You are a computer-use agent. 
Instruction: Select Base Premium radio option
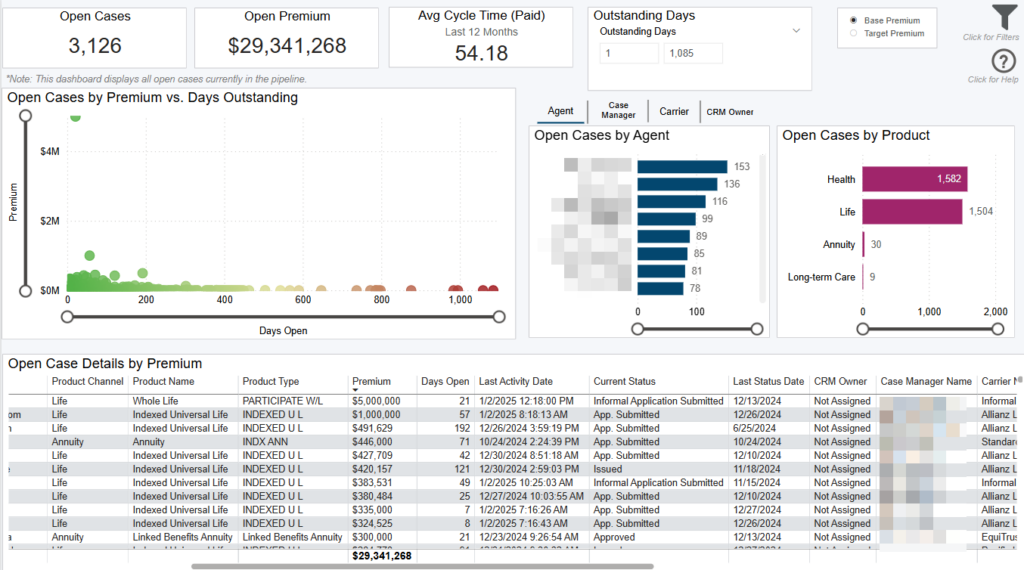click(853, 20)
